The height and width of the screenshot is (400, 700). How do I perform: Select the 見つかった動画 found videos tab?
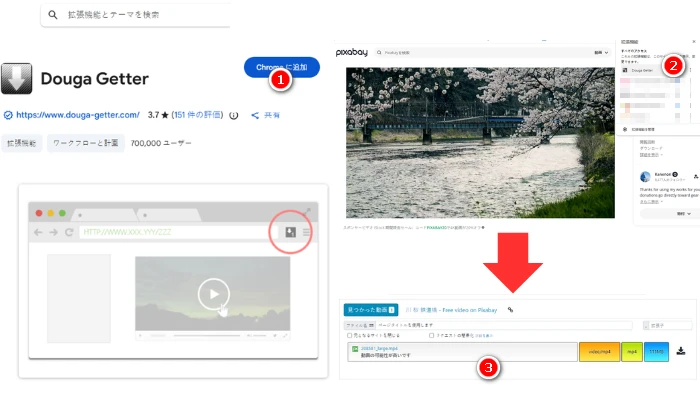(371, 310)
